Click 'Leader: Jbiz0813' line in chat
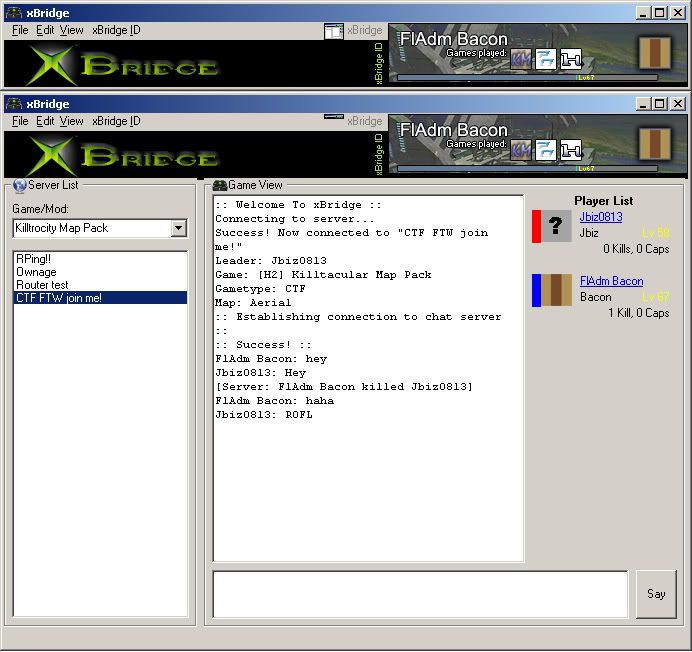 (271, 260)
